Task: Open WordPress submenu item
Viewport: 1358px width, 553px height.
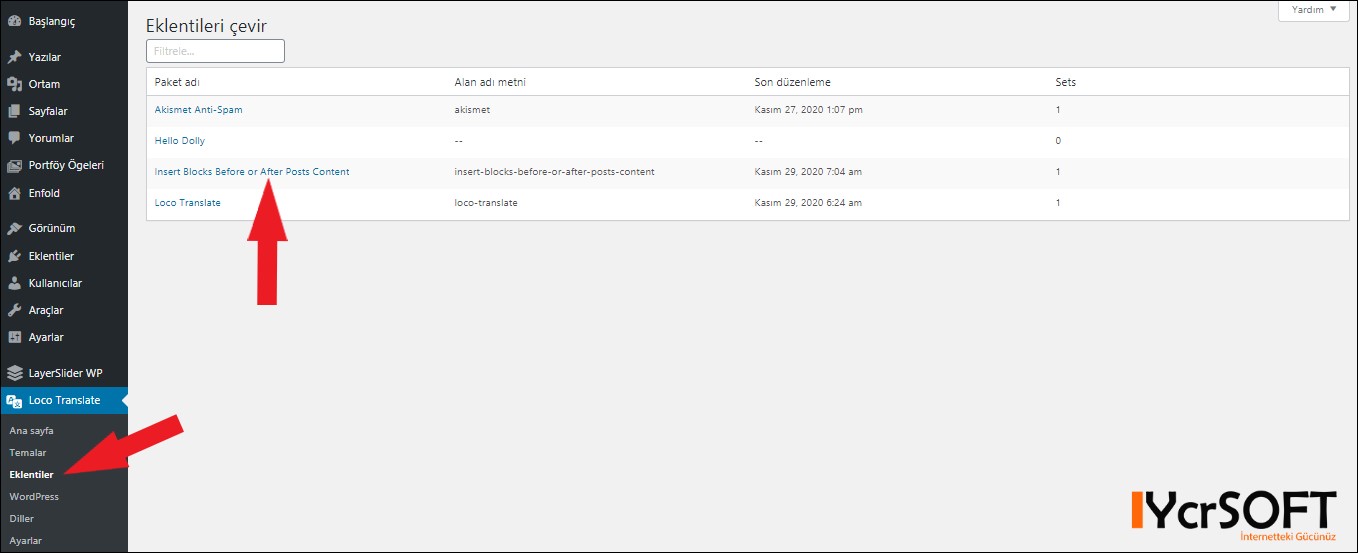Action: tap(34, 497)
